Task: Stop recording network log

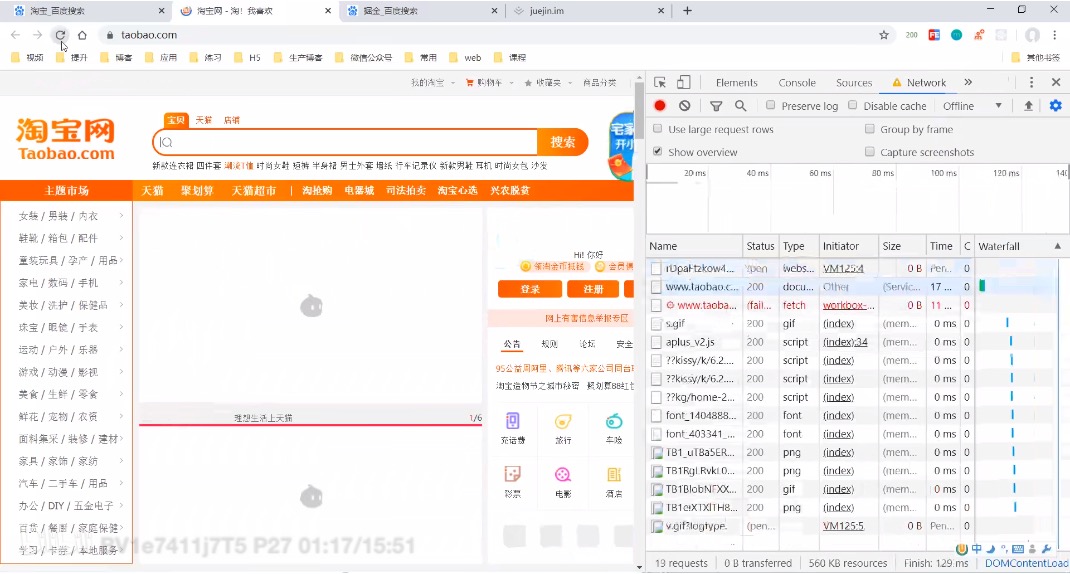Action: (x=660, y=106)
